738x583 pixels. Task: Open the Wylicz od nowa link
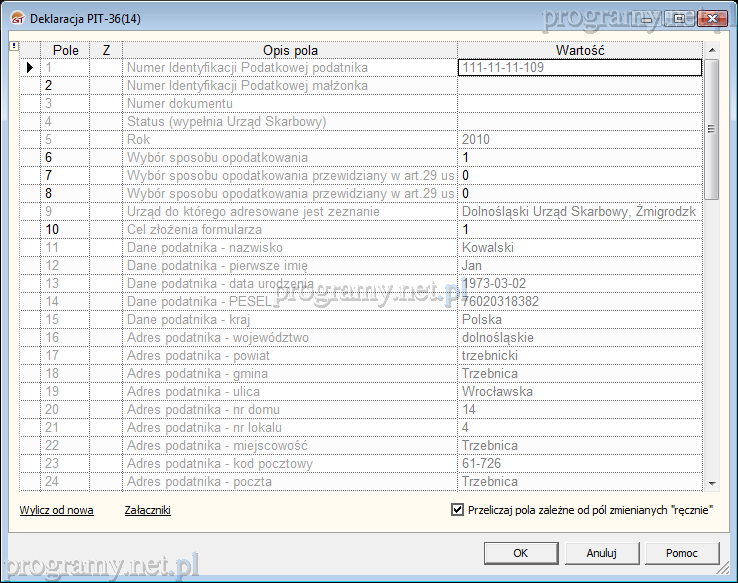pos(56,510)
